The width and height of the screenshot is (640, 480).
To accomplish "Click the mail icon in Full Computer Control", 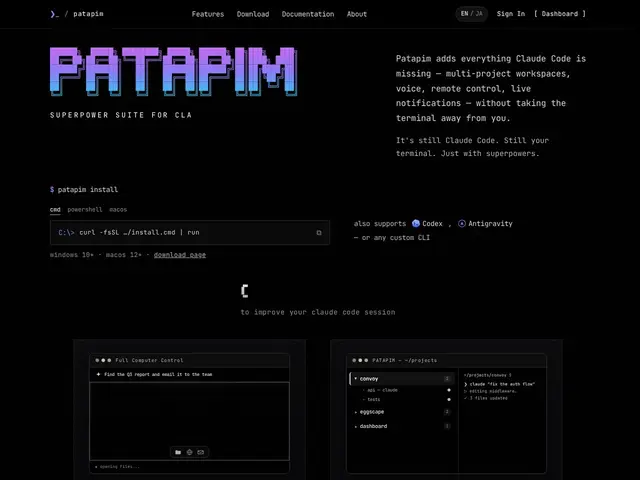I will 200,452.
